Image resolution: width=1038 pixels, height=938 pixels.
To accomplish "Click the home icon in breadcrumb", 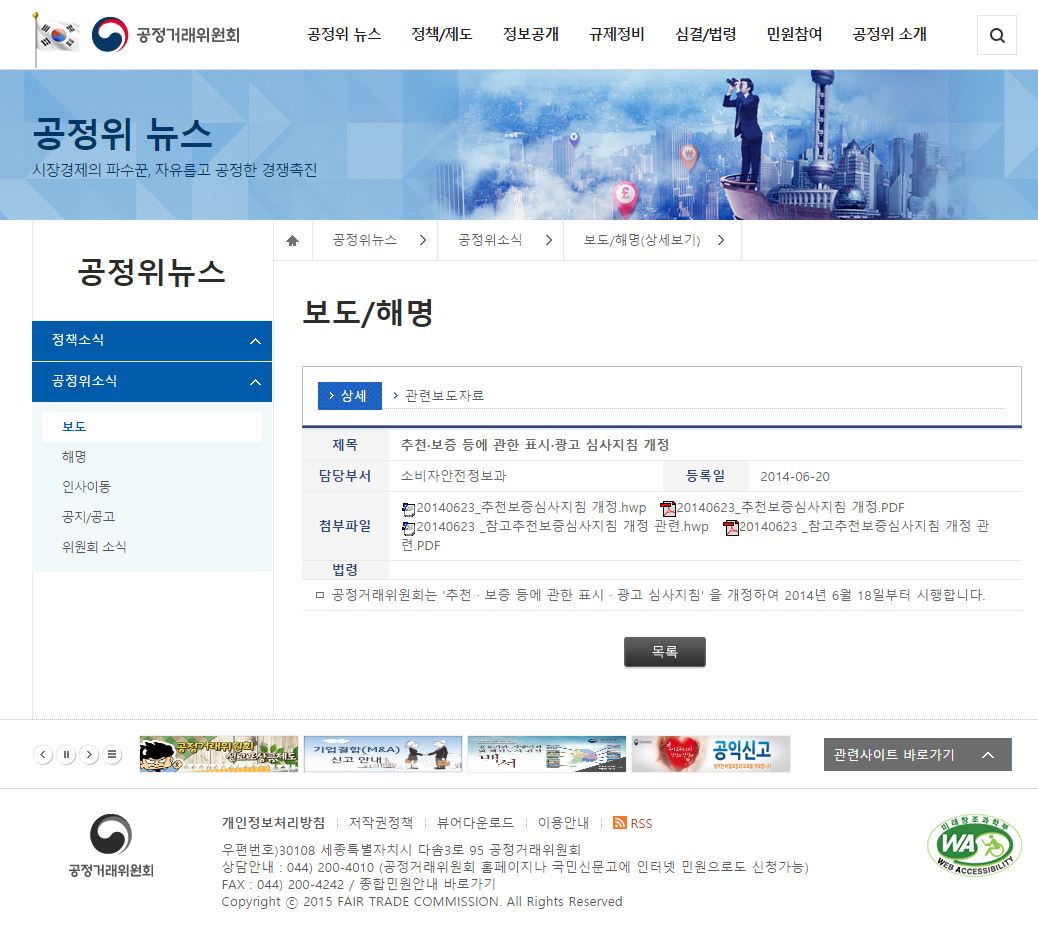I will (293, 241).
